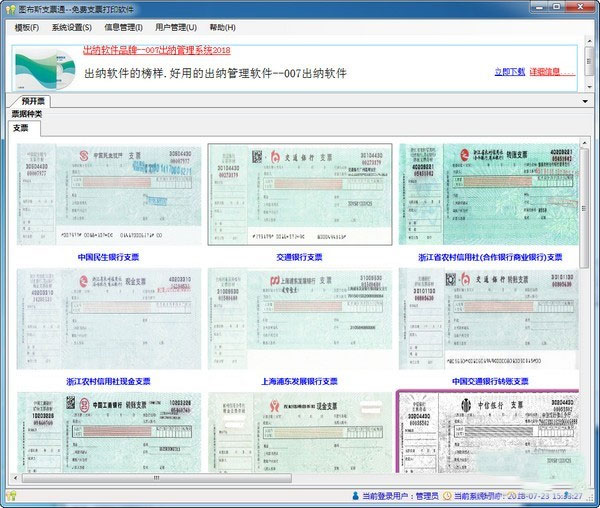
Task: Click the cheque list scroll up arrow
Action: 584,143
